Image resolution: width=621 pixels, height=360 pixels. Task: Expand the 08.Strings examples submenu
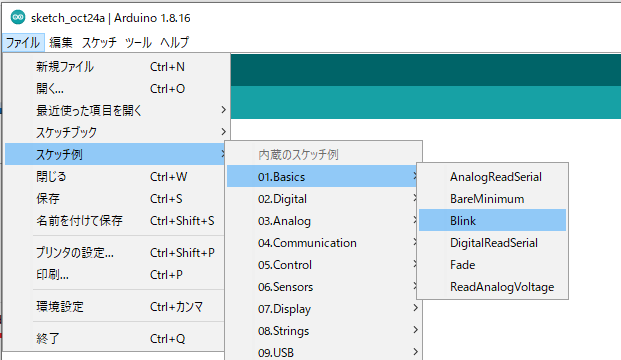[x=323, y=331]
